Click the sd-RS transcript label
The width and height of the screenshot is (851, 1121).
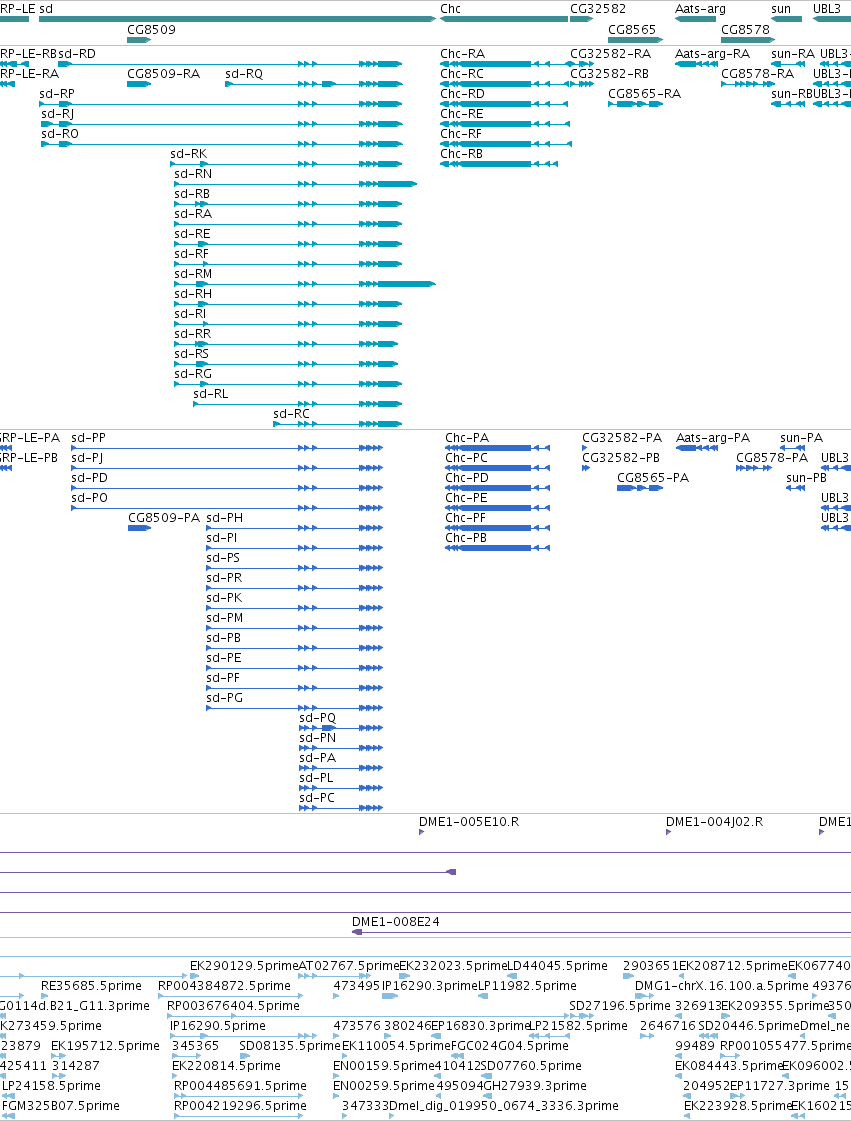pyautogui.click(x=192, y=354)
